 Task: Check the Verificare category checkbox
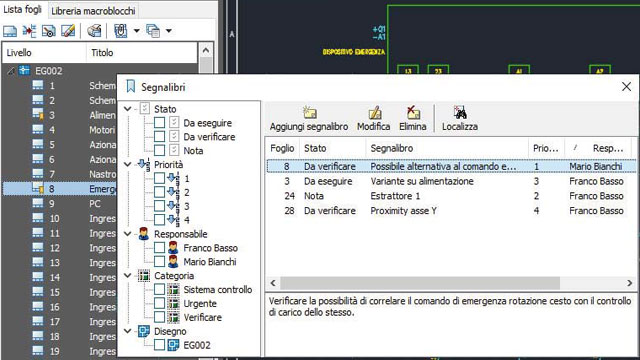point(160,317)
